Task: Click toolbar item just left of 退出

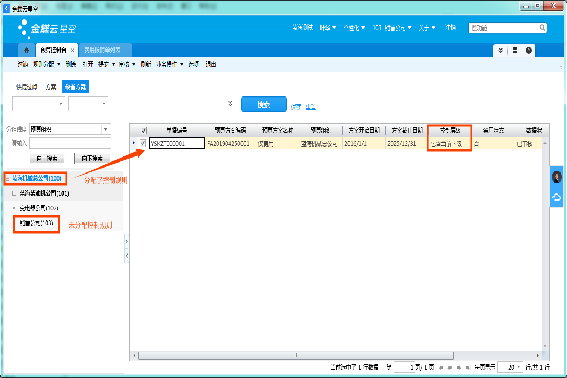Action: point(193,64)
